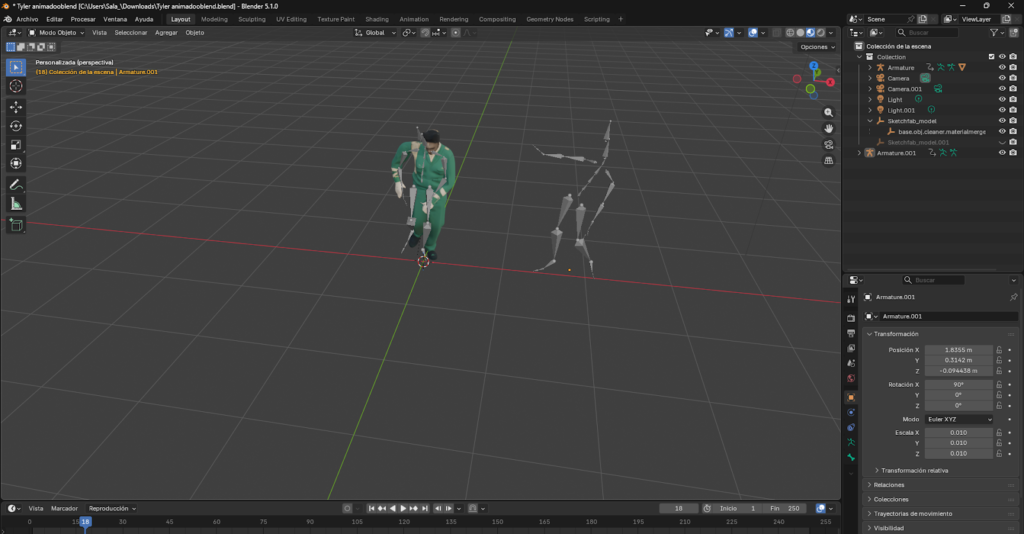Screen dimensions: 1024x534
Task: Activate the Transform tool
Action: click(x=16, y=163)
